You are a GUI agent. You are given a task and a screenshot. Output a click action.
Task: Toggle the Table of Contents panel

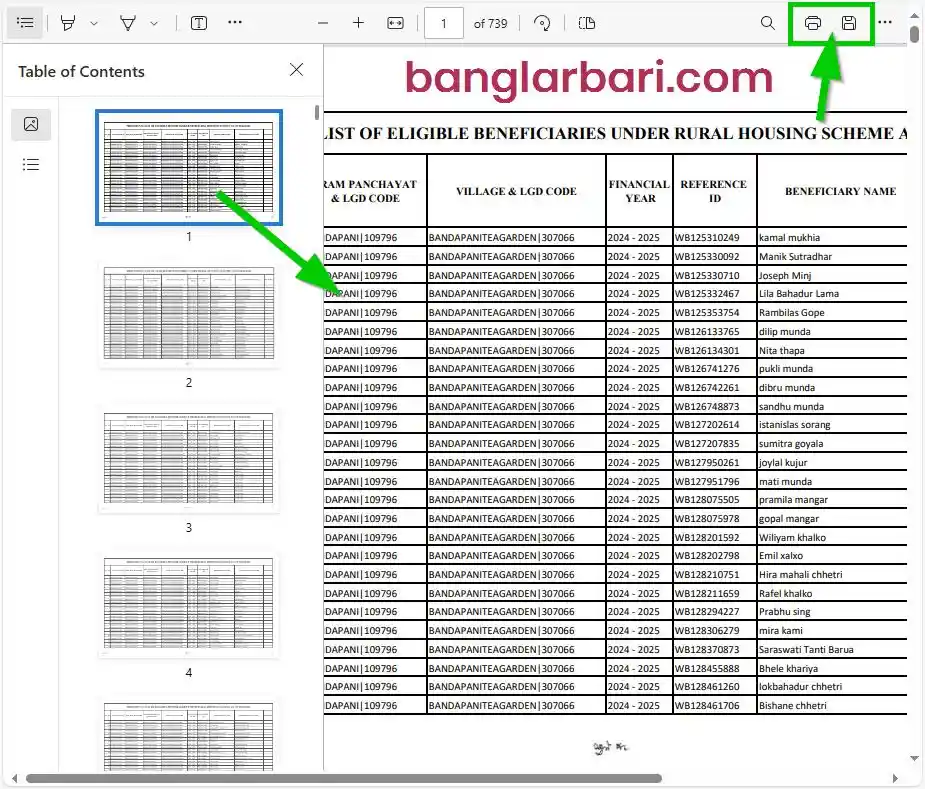click(x=25, y=23)
